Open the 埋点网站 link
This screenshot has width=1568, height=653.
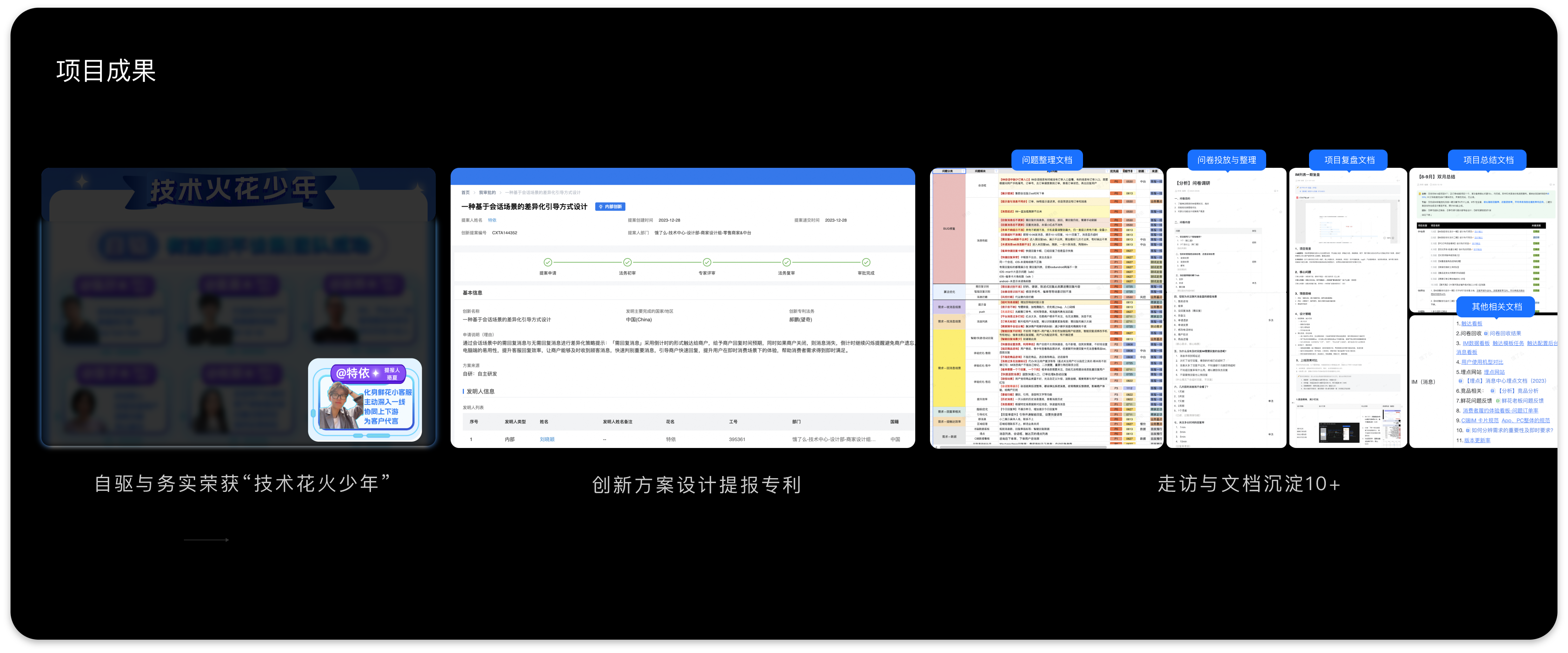[x=1494, y=372]
